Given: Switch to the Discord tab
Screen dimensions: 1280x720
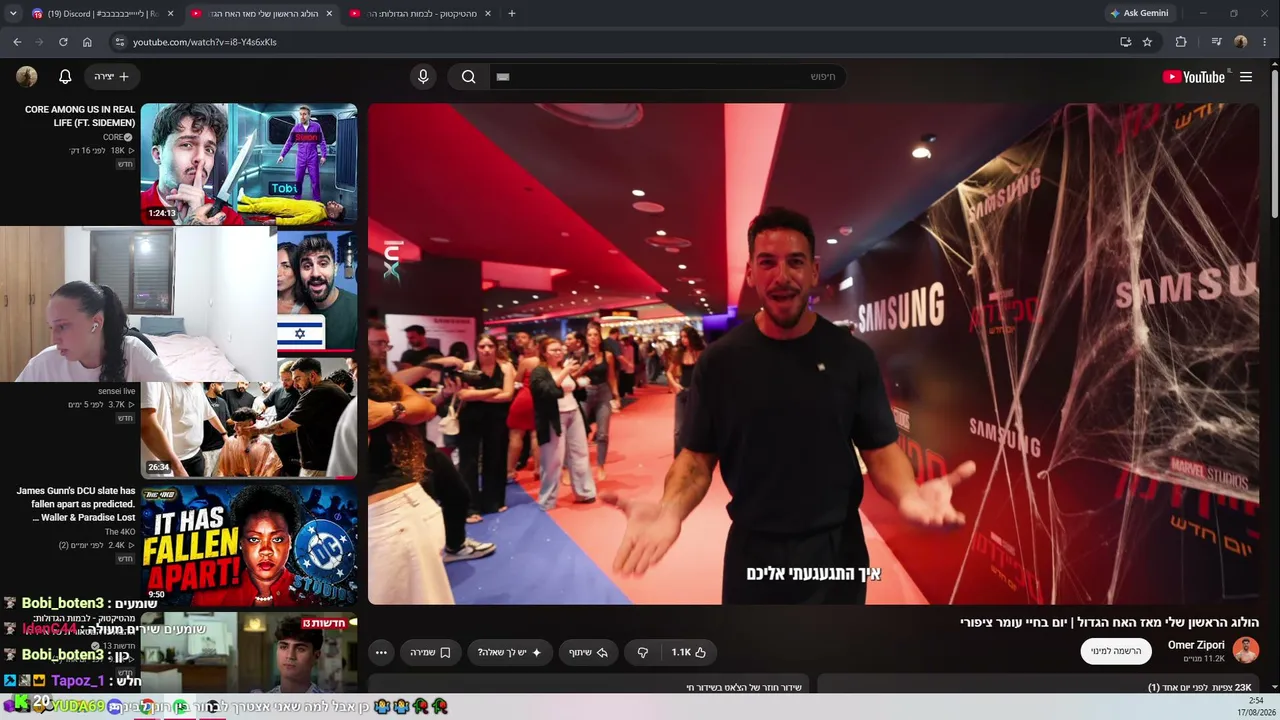Looking at the screenshot, I should point(101,13).
